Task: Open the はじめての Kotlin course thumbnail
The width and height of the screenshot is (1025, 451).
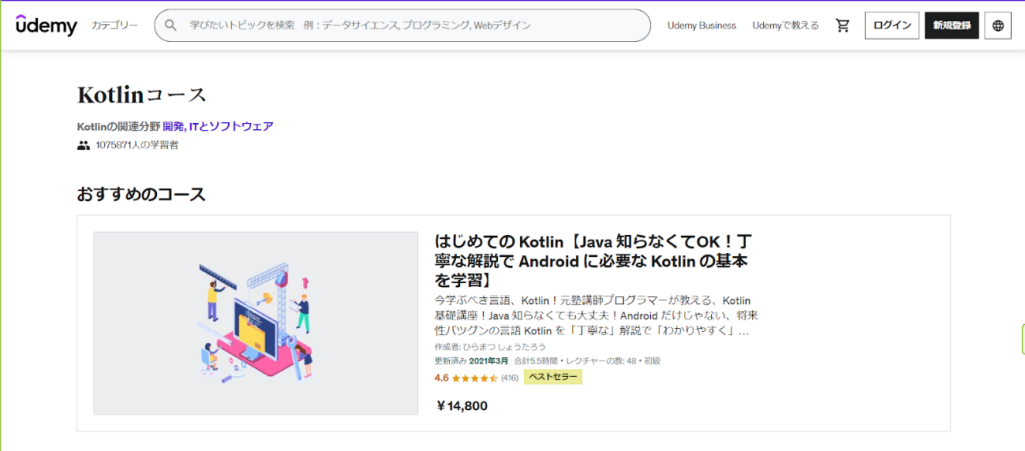Action: pyautogui.click(x=256, y=323)
